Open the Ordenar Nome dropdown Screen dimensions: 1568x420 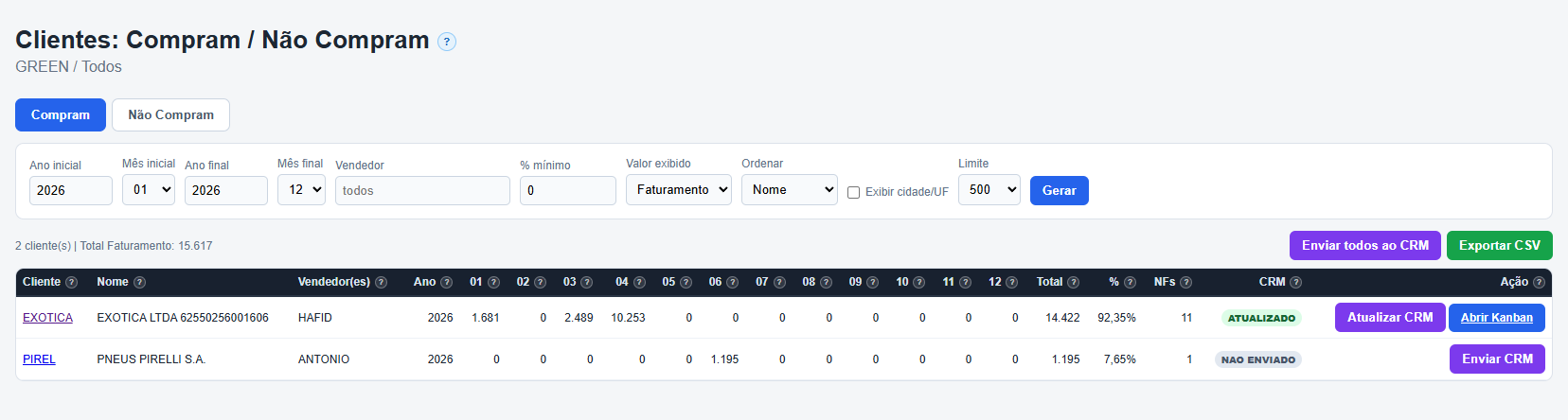pos(790,189)
